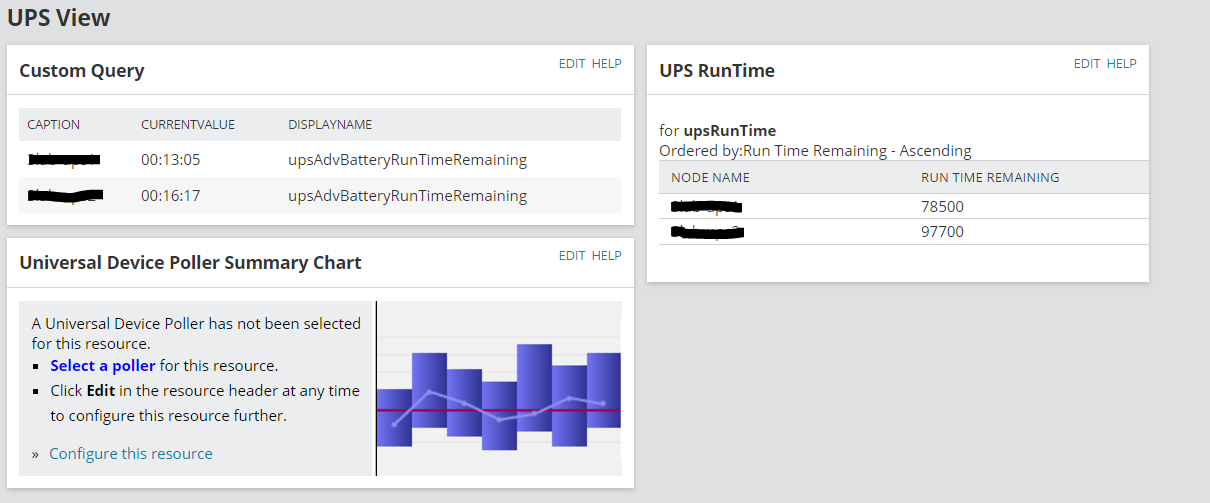Click the sample bar chart preview image

click(x=499, y=388)
